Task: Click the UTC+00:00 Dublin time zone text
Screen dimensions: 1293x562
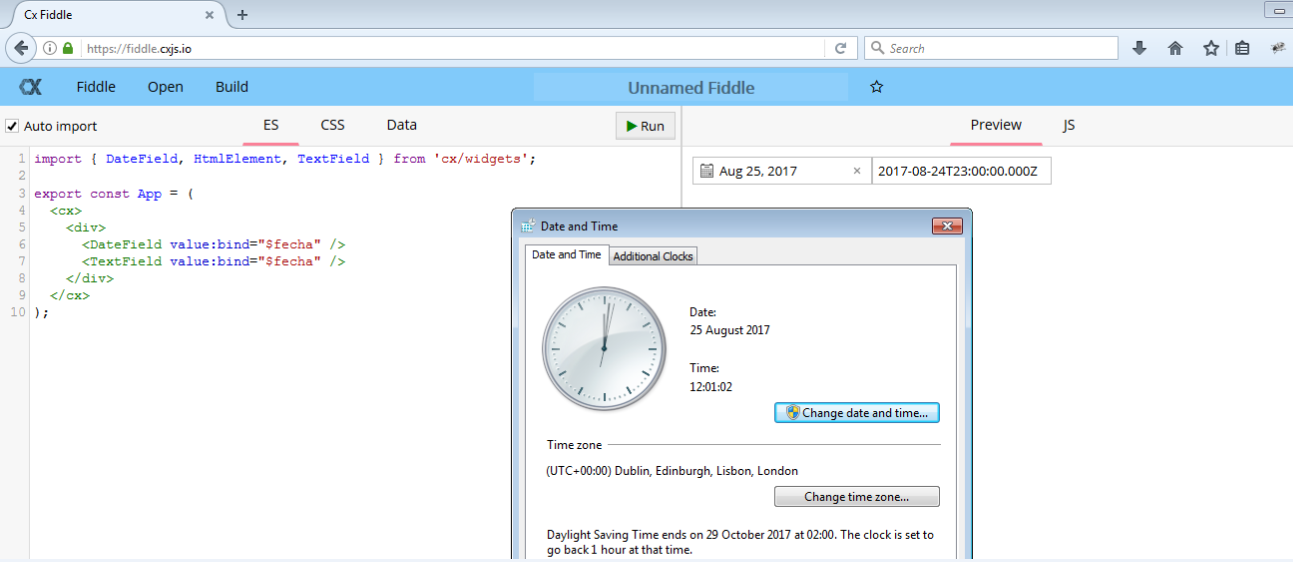Action: click(x=672, y=470)
